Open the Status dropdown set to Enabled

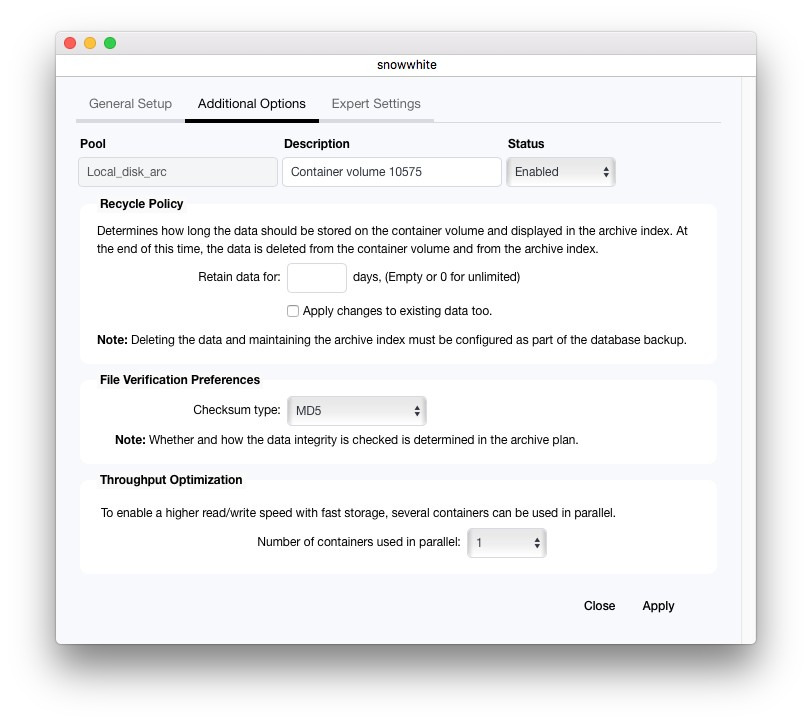click(561, 172)
